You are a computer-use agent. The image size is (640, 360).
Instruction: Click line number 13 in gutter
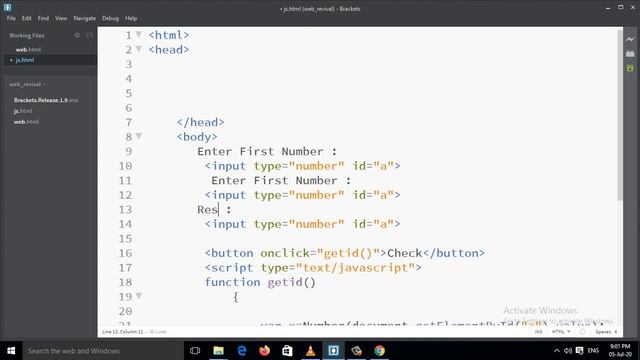tap(125, 209)
